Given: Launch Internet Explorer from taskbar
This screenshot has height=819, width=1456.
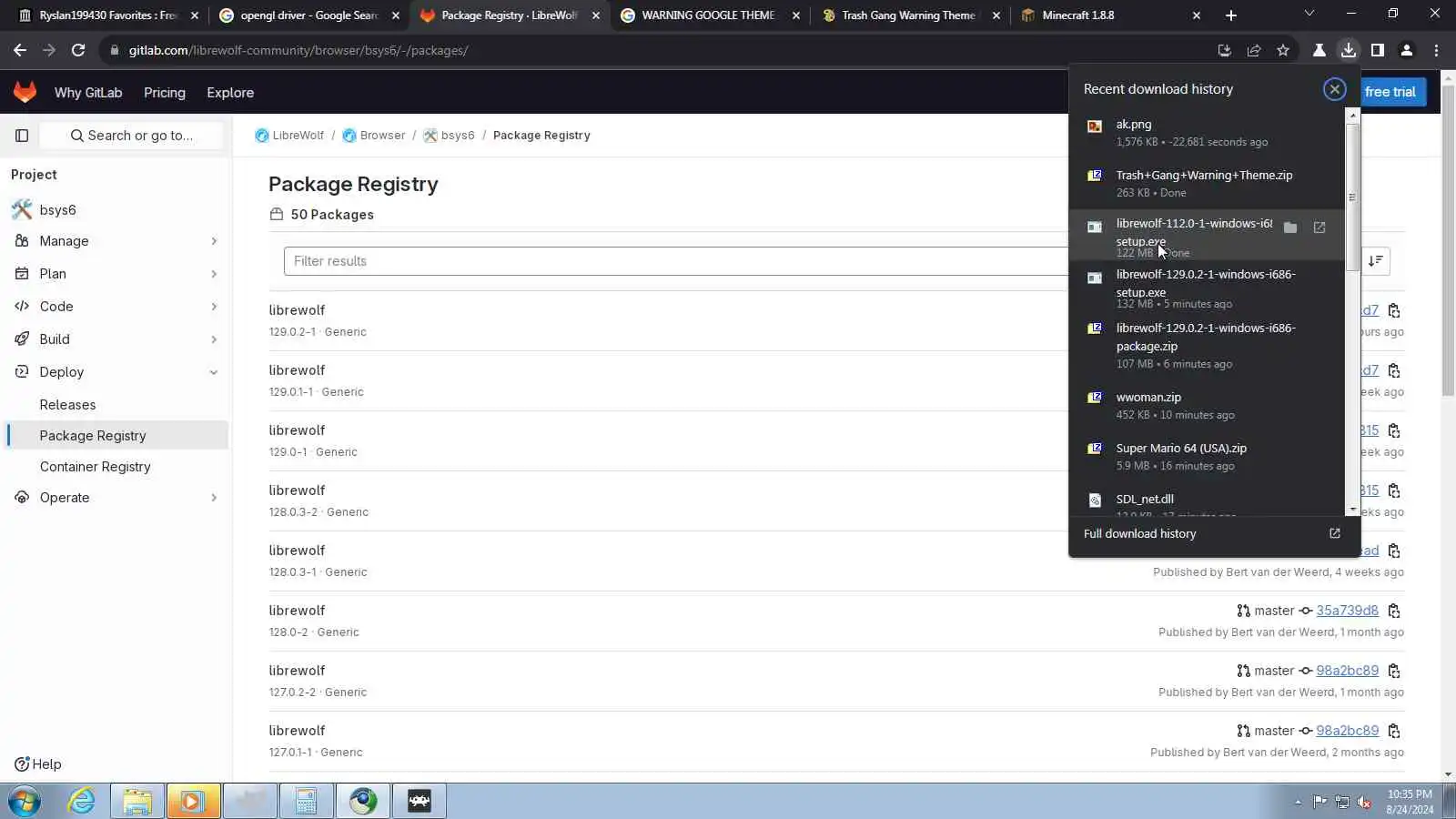Looking at the screenshot, I should coord(81,802).
